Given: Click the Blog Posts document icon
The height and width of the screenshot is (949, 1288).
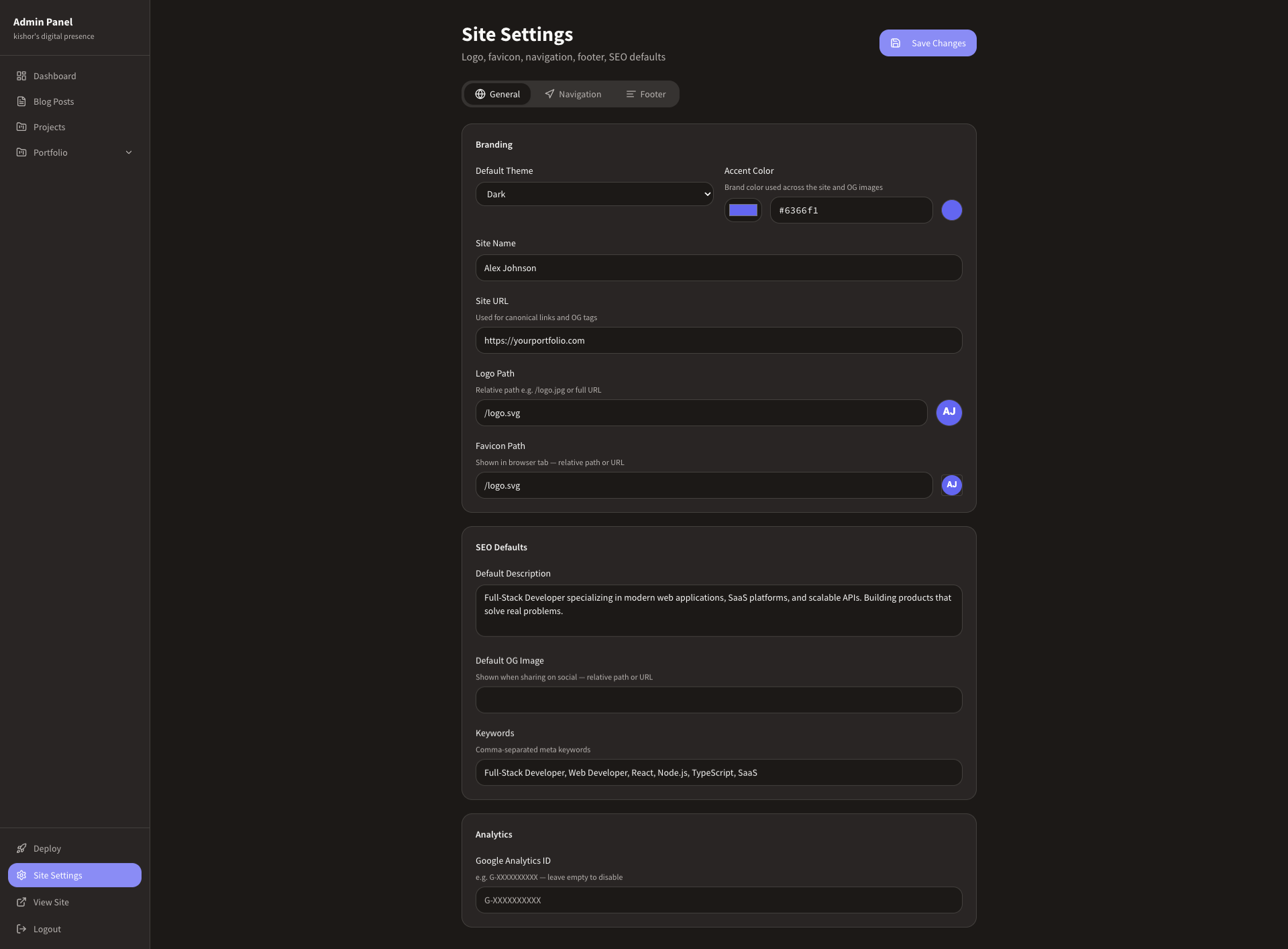Looking at the screenshot, I should tap(21, 101).
